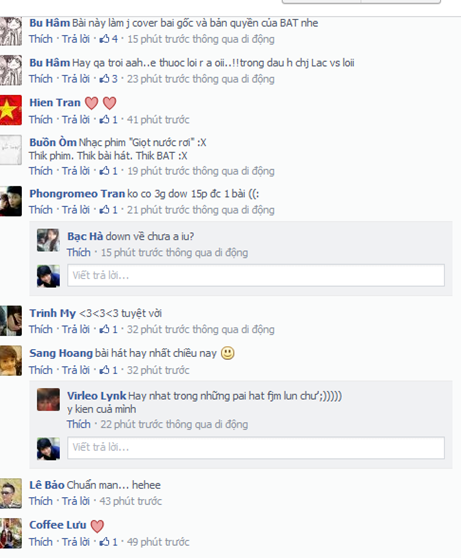Screen dimensions: 461x558
Task: Open Hien Tran's flag profile picture
Action: coord(11,110)
